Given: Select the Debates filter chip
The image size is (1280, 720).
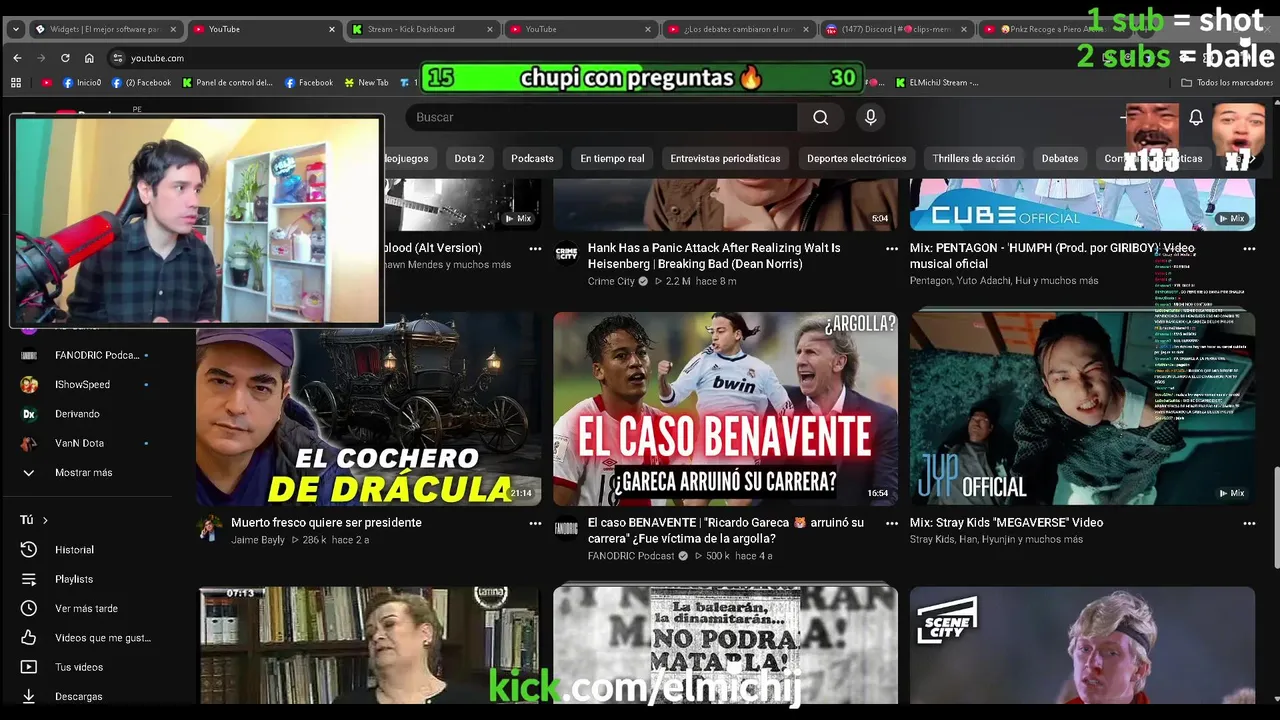Looking at the screenshot, I should tap(1059, 158).
